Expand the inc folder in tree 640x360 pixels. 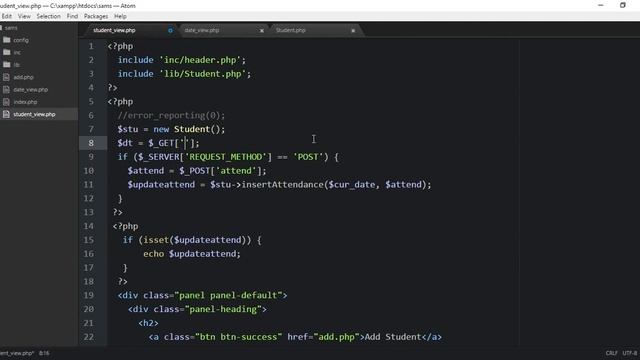[x=17, y=52]
